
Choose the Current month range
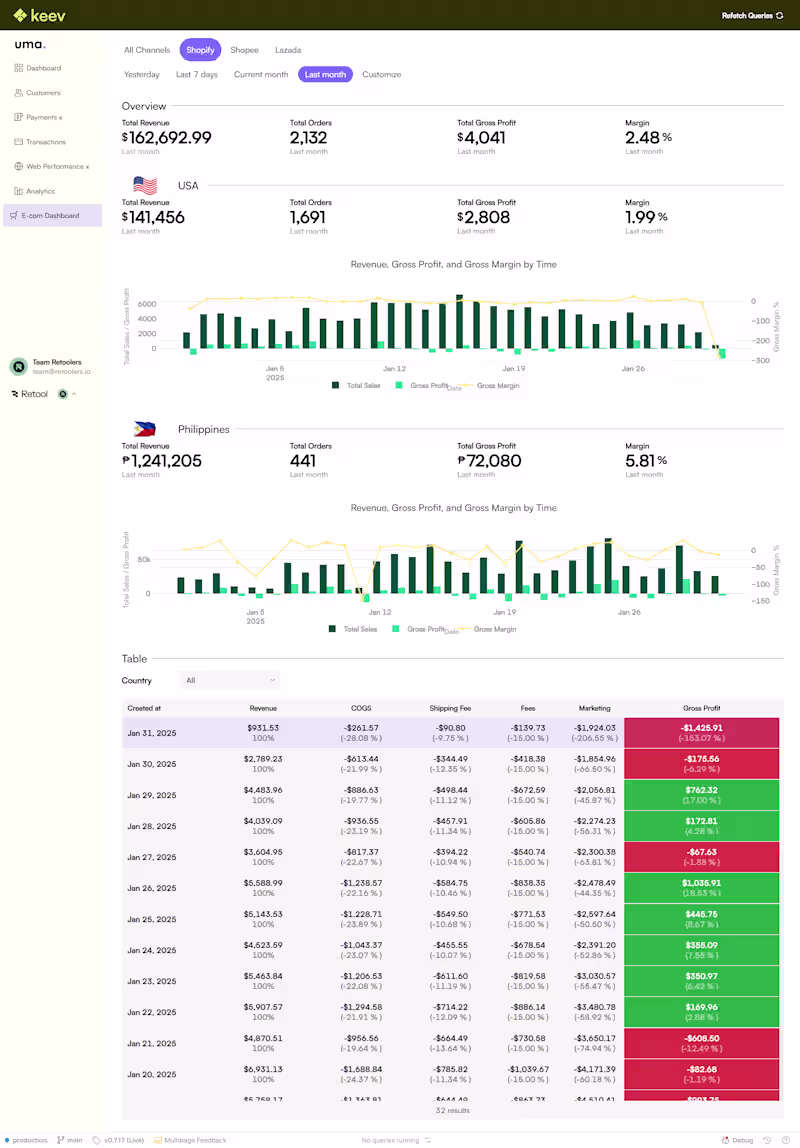tap(261, 75)
